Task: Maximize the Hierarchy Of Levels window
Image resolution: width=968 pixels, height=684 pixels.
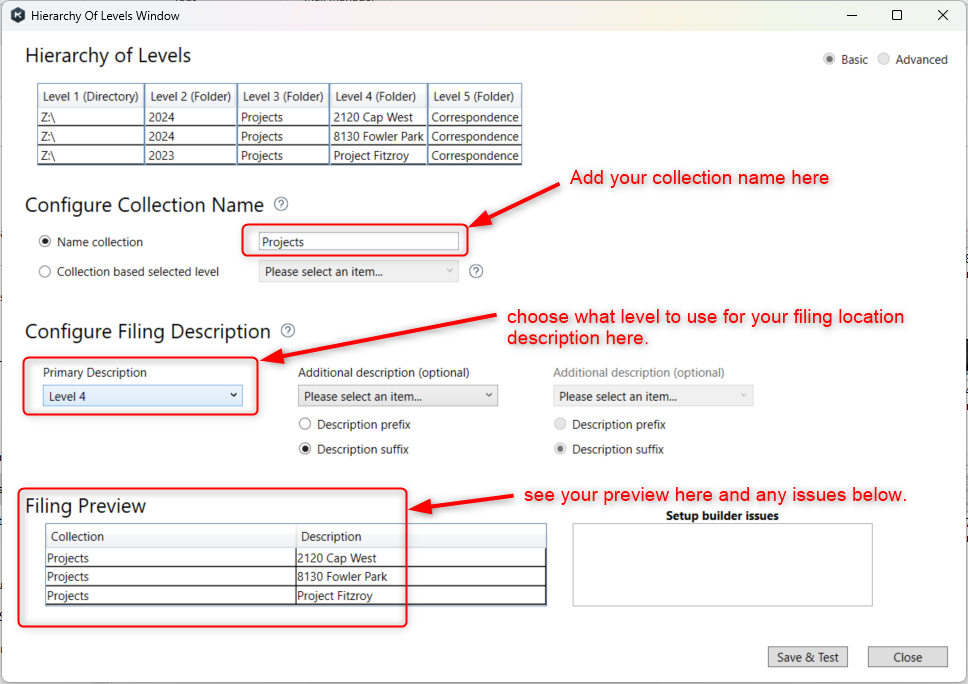Action: 897,15
